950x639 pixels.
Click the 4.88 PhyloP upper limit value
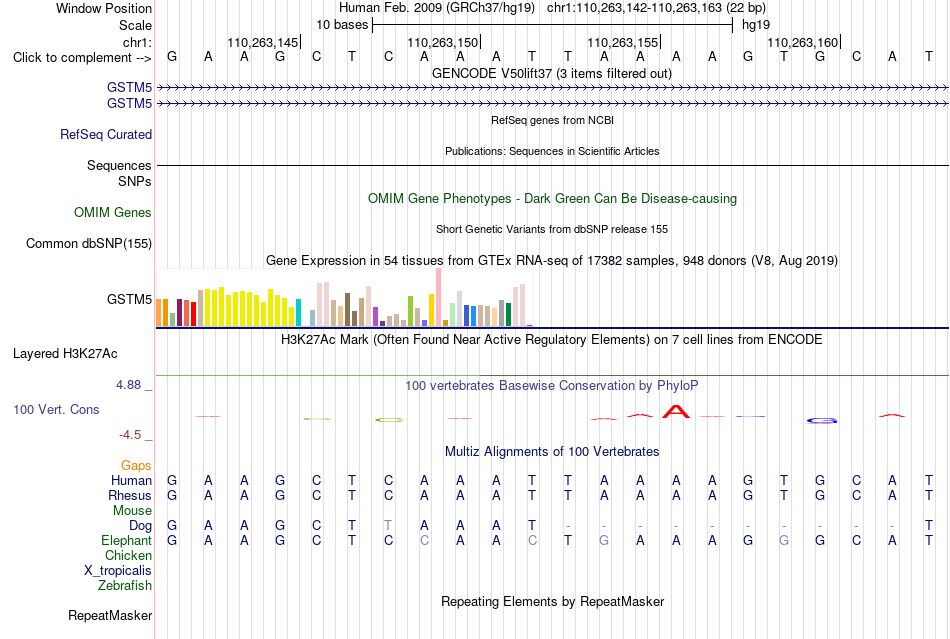click(128, 385)
